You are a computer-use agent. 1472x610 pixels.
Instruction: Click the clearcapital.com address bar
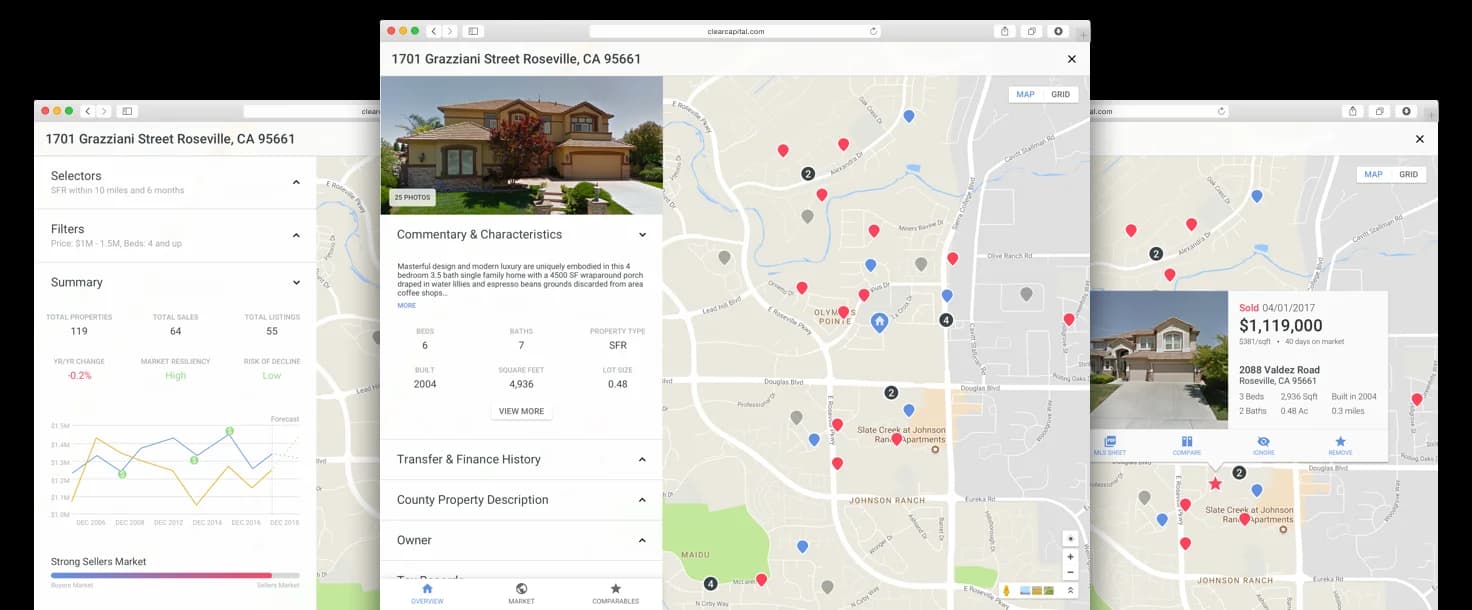735,31
